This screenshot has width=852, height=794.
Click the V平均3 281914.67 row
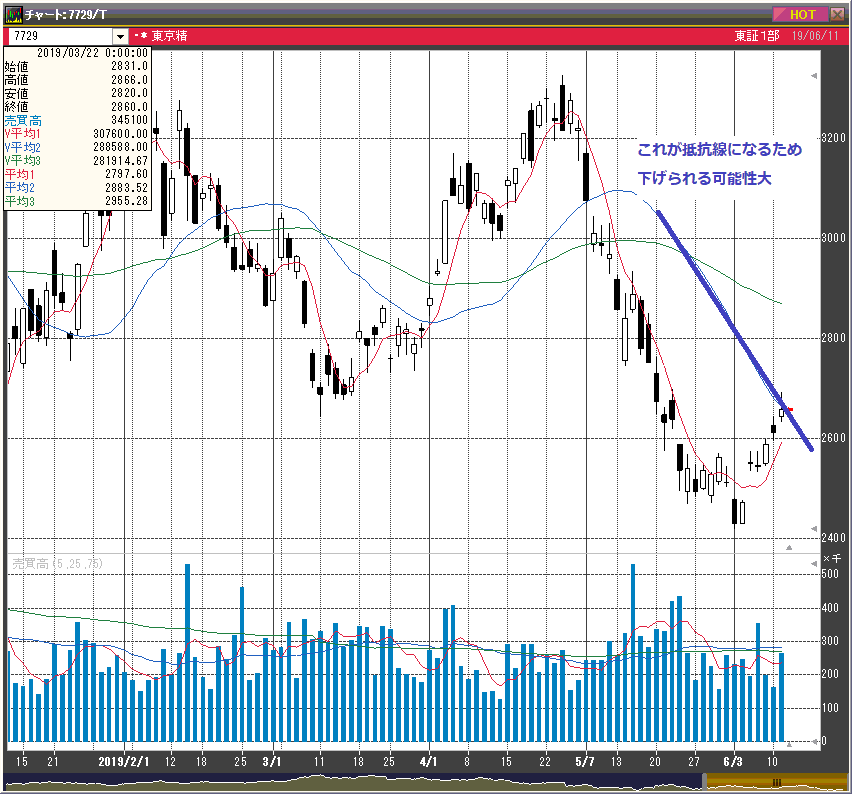tap(77, 160)
